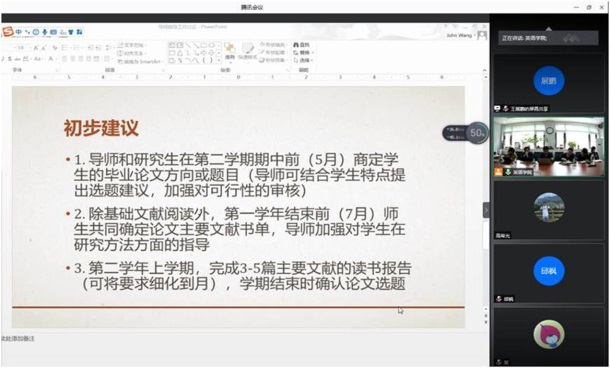Image resolution: width=610 pixels, height=368 pixels.
Task: Collapse the ribbon using the up chevron
Action: click(x=484, y=70)
